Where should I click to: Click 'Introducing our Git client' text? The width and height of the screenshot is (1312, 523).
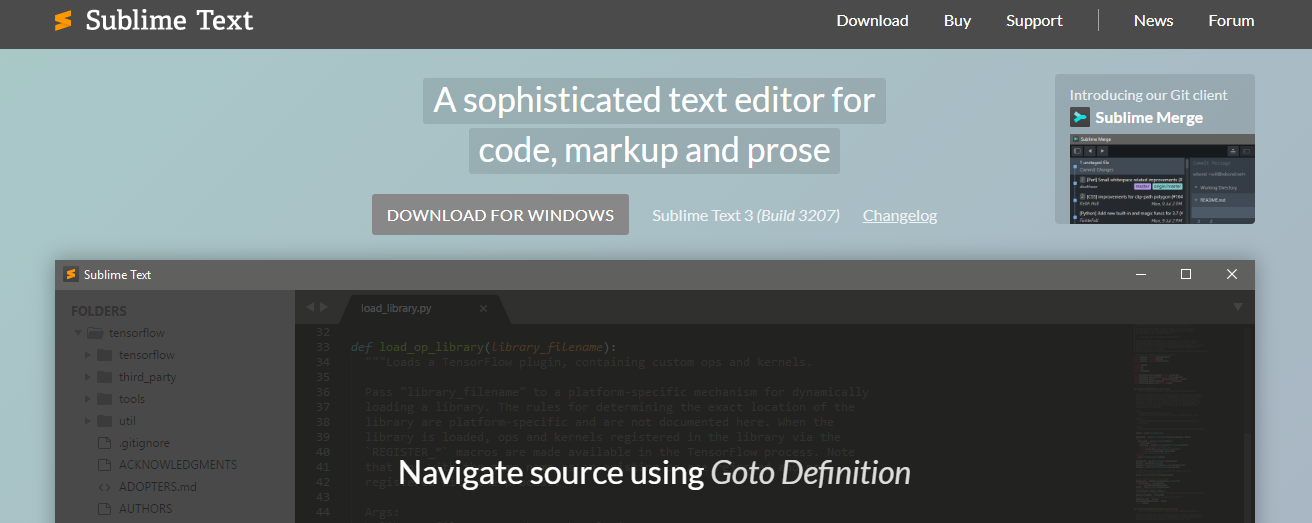click(x=1148, y=95)
